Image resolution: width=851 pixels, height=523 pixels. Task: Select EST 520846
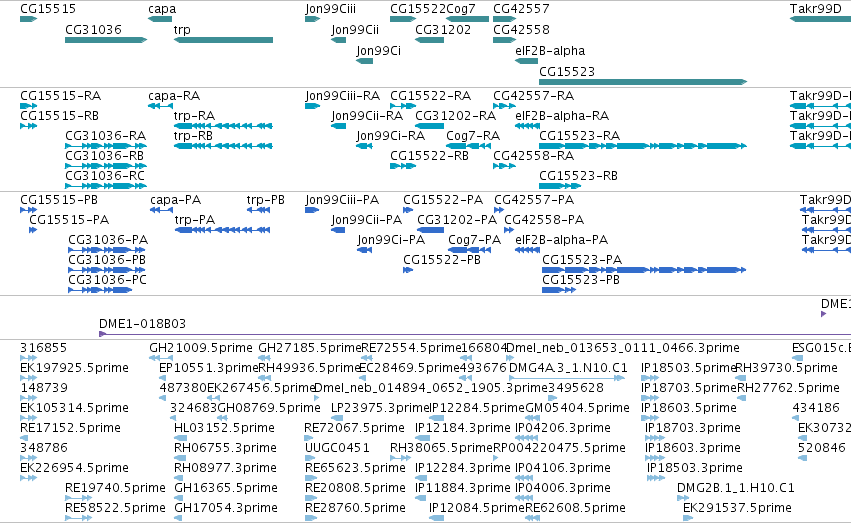pos(803,458)
